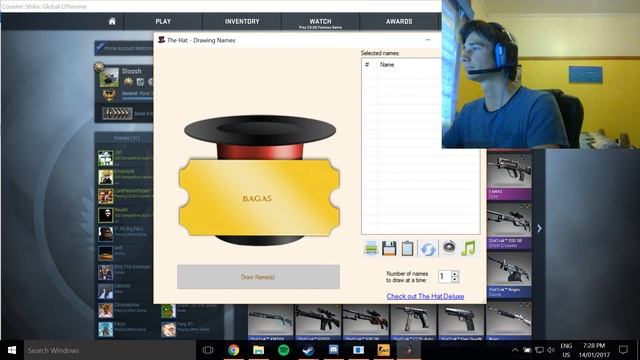Open the Windows Start menu
The image size is (640, 360).
pyautogui.click(x=12, y=350)
